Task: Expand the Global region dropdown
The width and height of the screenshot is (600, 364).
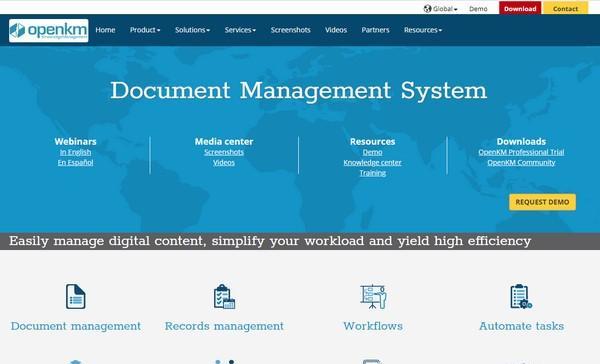Action: click(441, 8)
